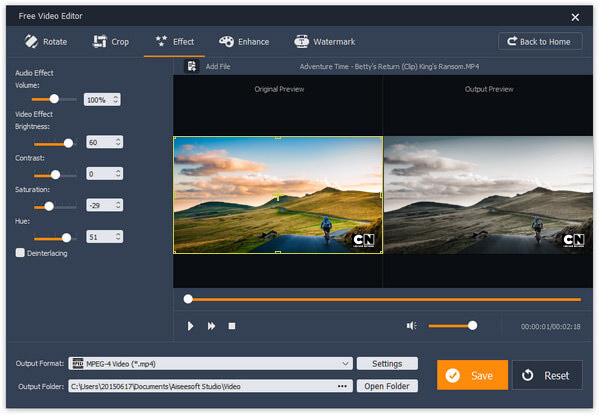The height and width of the screenshot is (415, 599).
Task: Switch to the Crop tab
Action: pos(111,42)
